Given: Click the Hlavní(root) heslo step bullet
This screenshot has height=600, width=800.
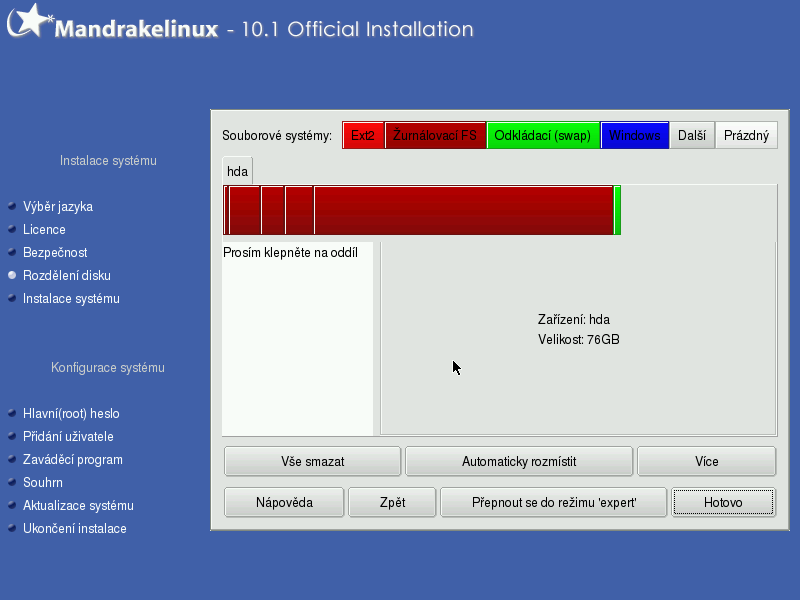Looking at the screenshot, I should [12, 413].
